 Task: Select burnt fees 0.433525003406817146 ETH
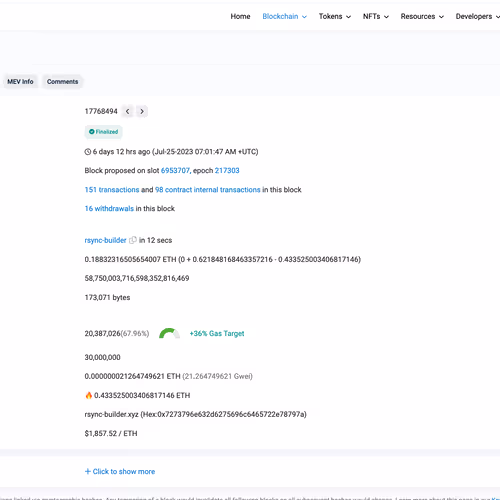(x=142, y=395)
